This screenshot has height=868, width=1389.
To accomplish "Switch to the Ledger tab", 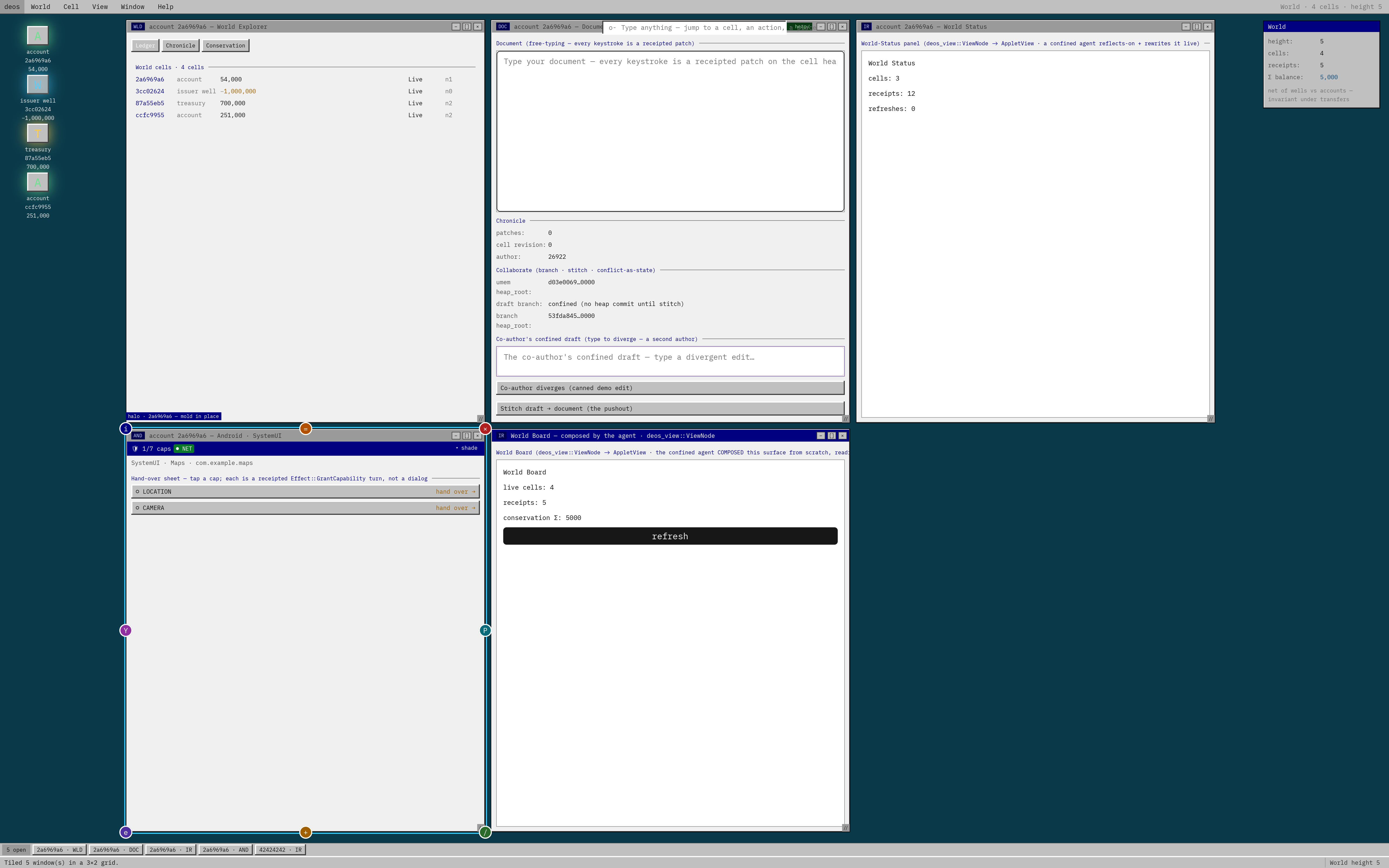I will (x=145, y=46).
